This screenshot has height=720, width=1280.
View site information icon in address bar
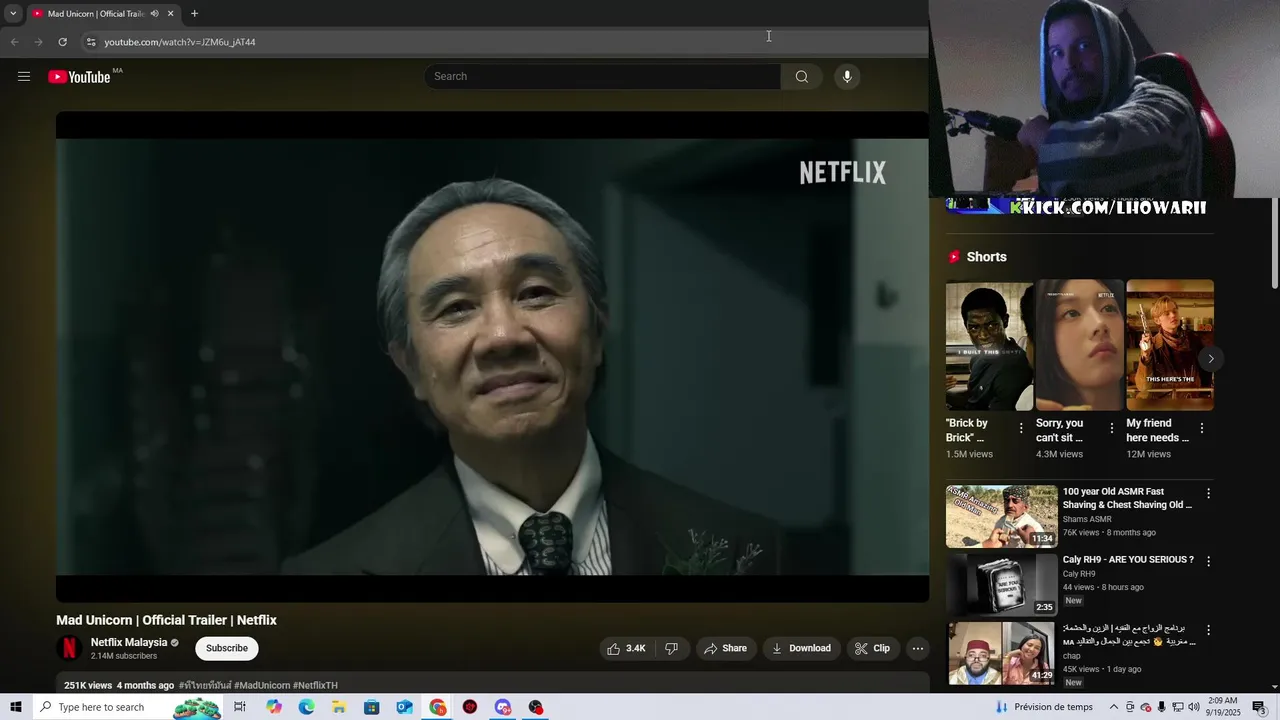click(x=90, y=42)
